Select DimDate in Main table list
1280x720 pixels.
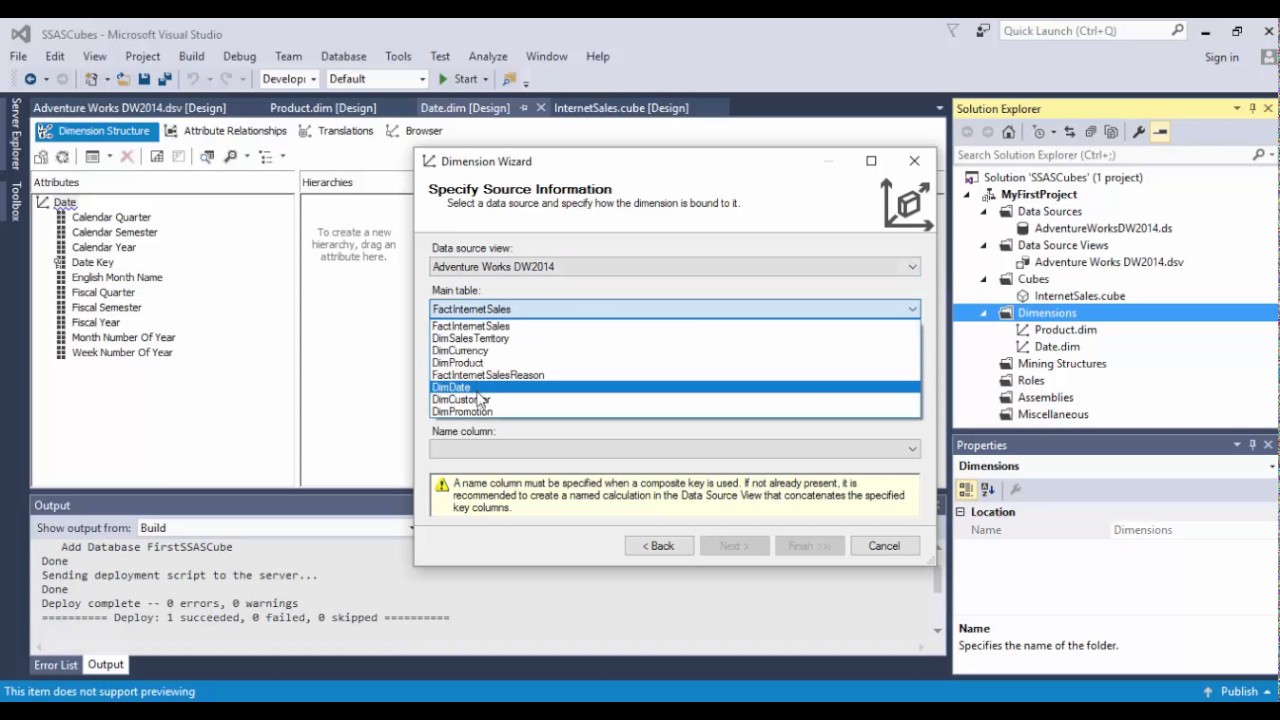pyautogui.click(x=675, y=387)
